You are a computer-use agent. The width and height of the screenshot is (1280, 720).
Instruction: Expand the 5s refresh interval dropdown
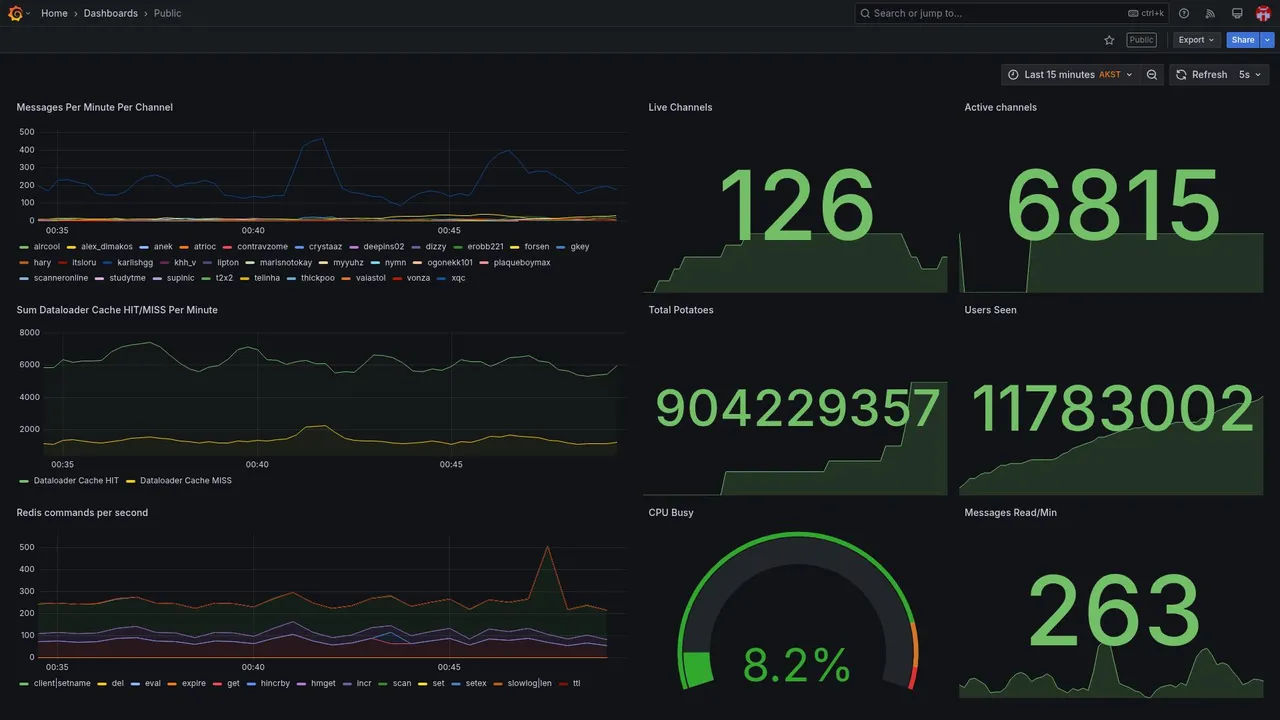tap(1251, 75)
